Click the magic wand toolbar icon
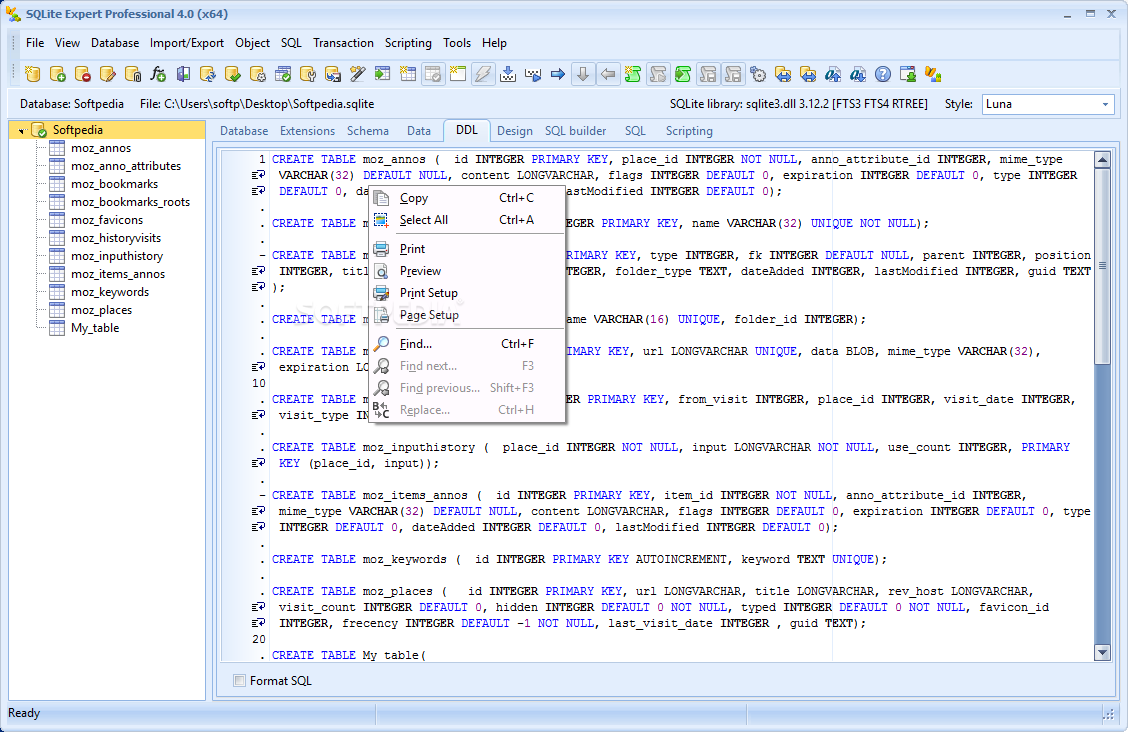This screenshot has width=1128, height=732. (x=358, y=74)
